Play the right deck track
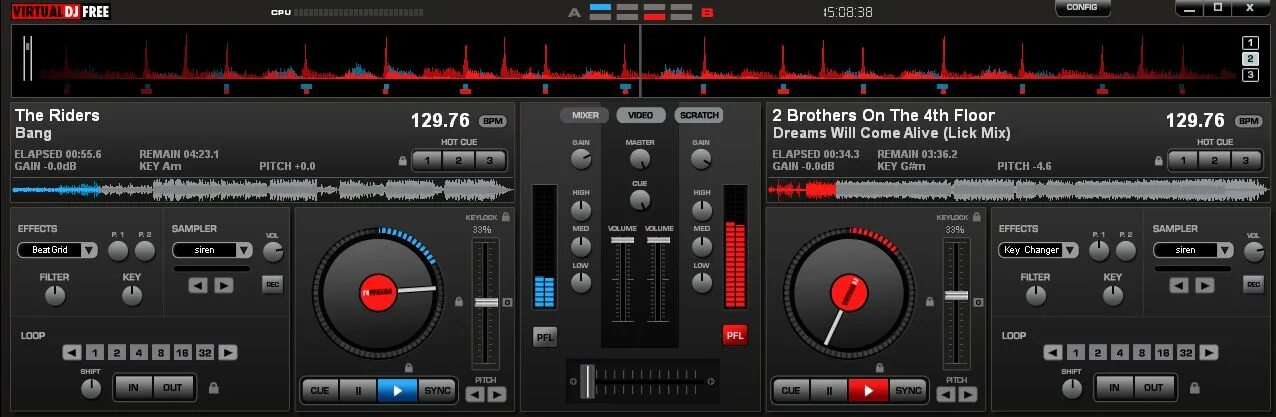 pyautogui.click(x=868, y=390)
